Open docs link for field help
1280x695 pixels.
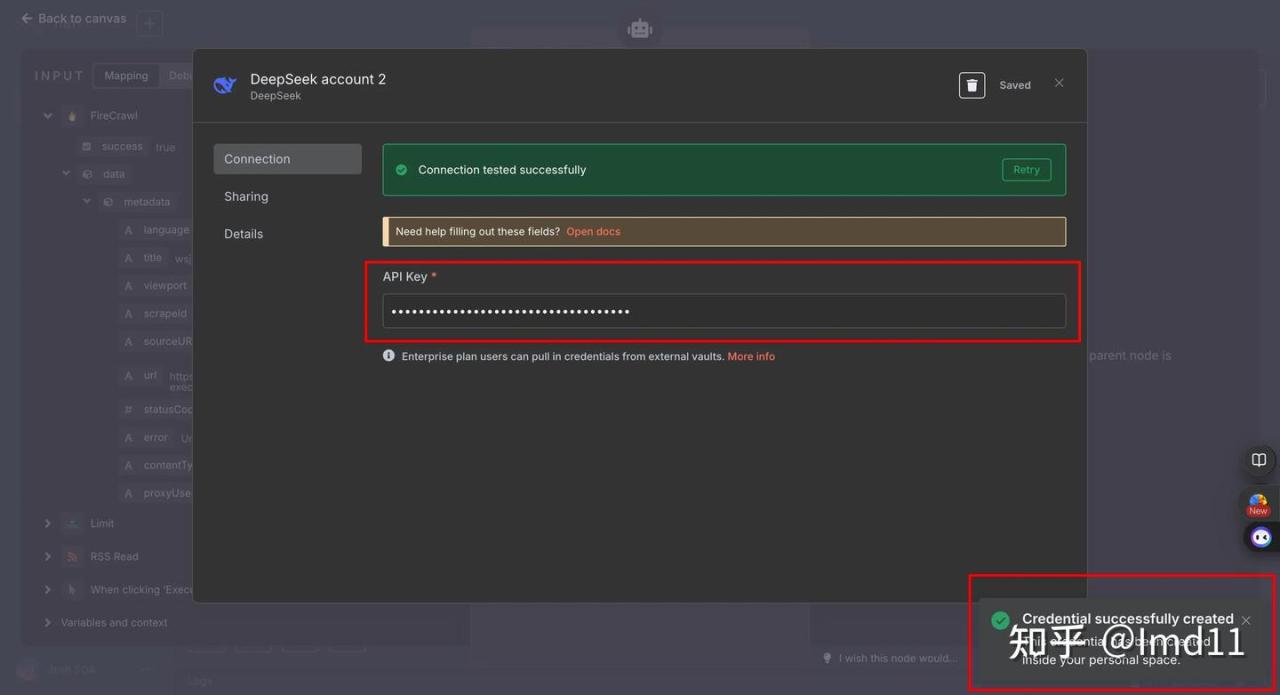click(x=593, y=231)
